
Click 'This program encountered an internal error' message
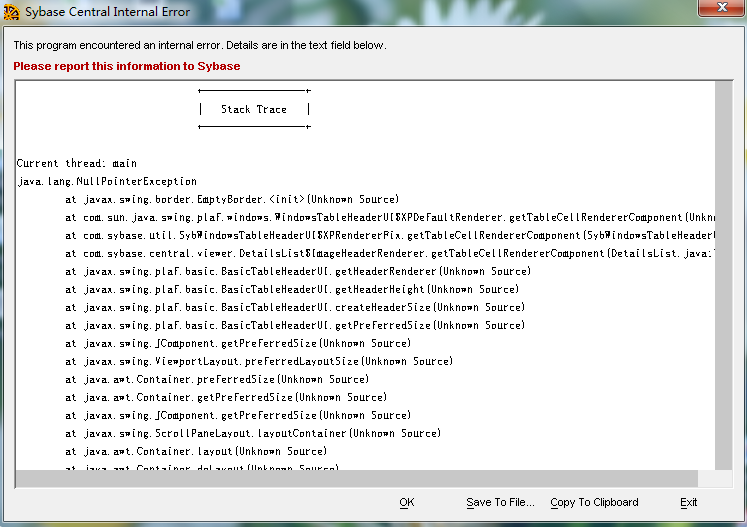click(200, 45)
